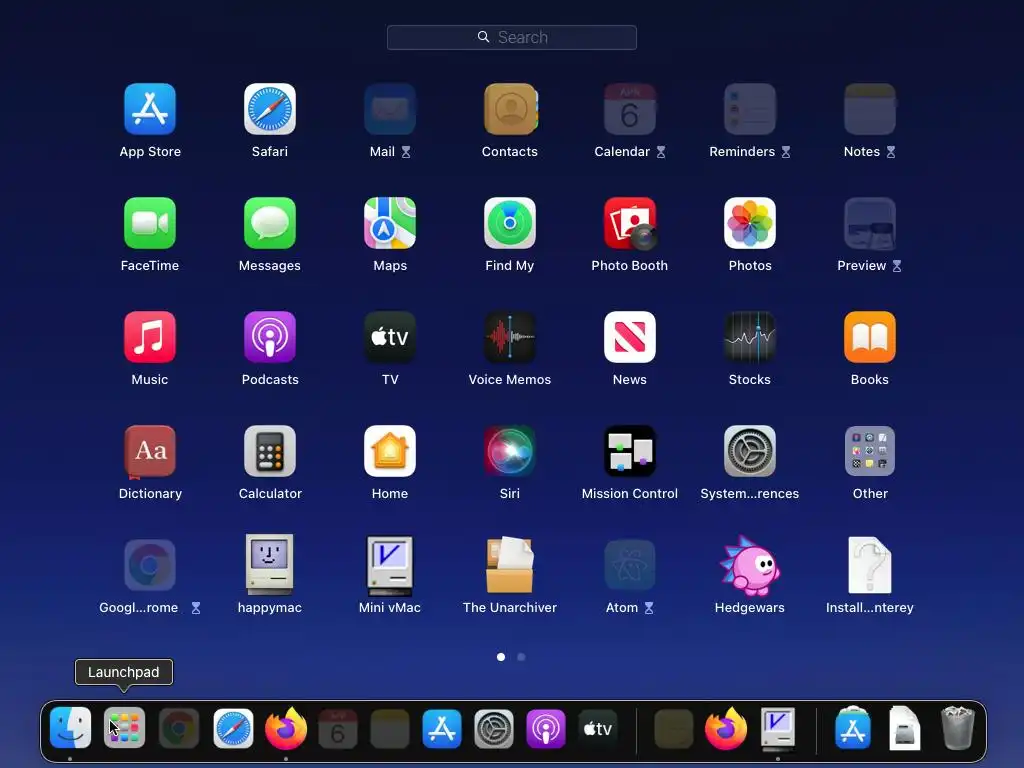Open the Contacts app
Viewport: 1024px width, 768px height.
click(510, 109)
